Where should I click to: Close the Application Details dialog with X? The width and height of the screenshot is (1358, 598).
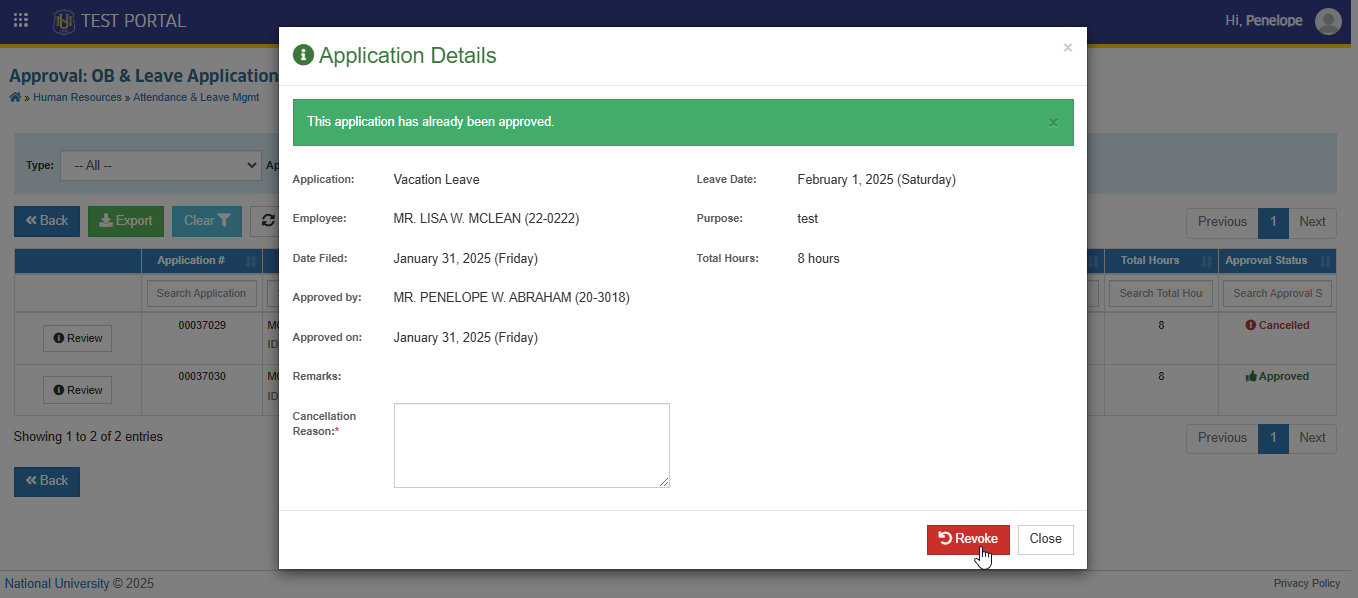1067,48
